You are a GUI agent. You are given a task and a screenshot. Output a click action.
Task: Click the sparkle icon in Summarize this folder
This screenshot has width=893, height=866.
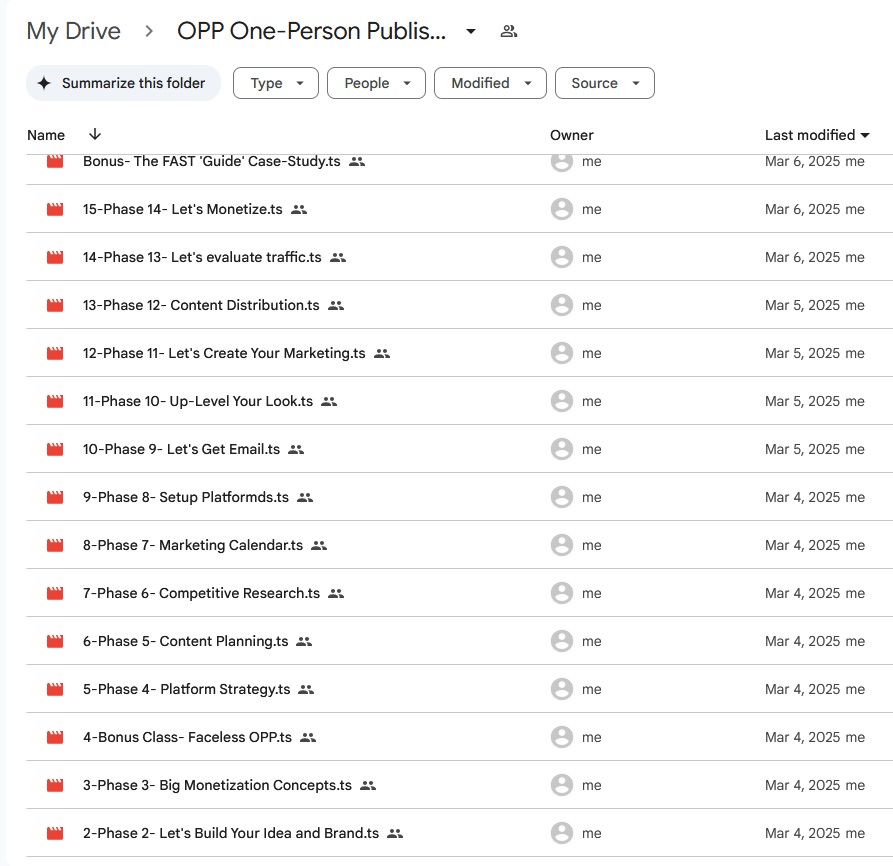coord(44,84)
